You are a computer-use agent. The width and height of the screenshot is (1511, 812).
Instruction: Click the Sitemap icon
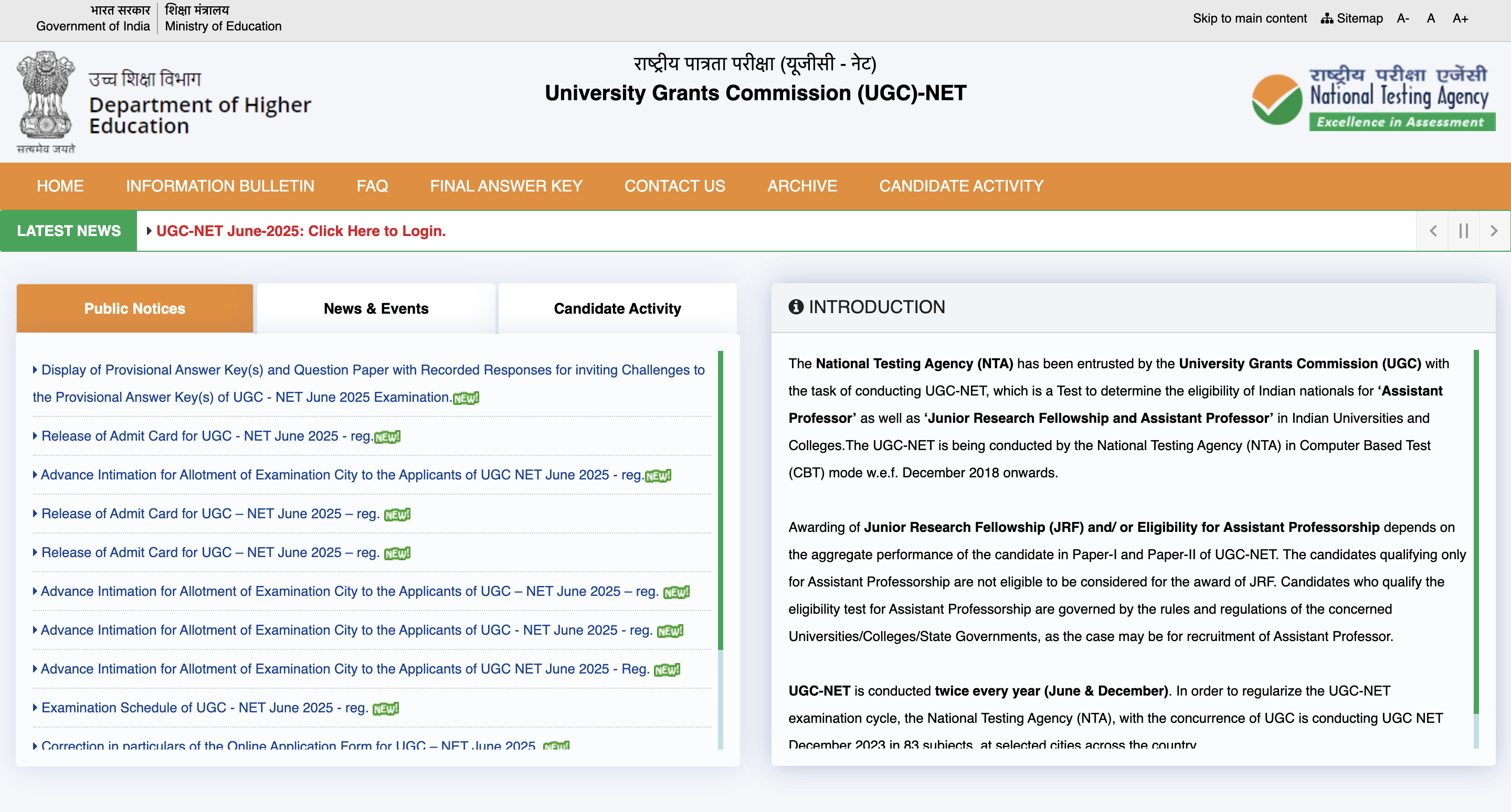[x=1327, y=18]
